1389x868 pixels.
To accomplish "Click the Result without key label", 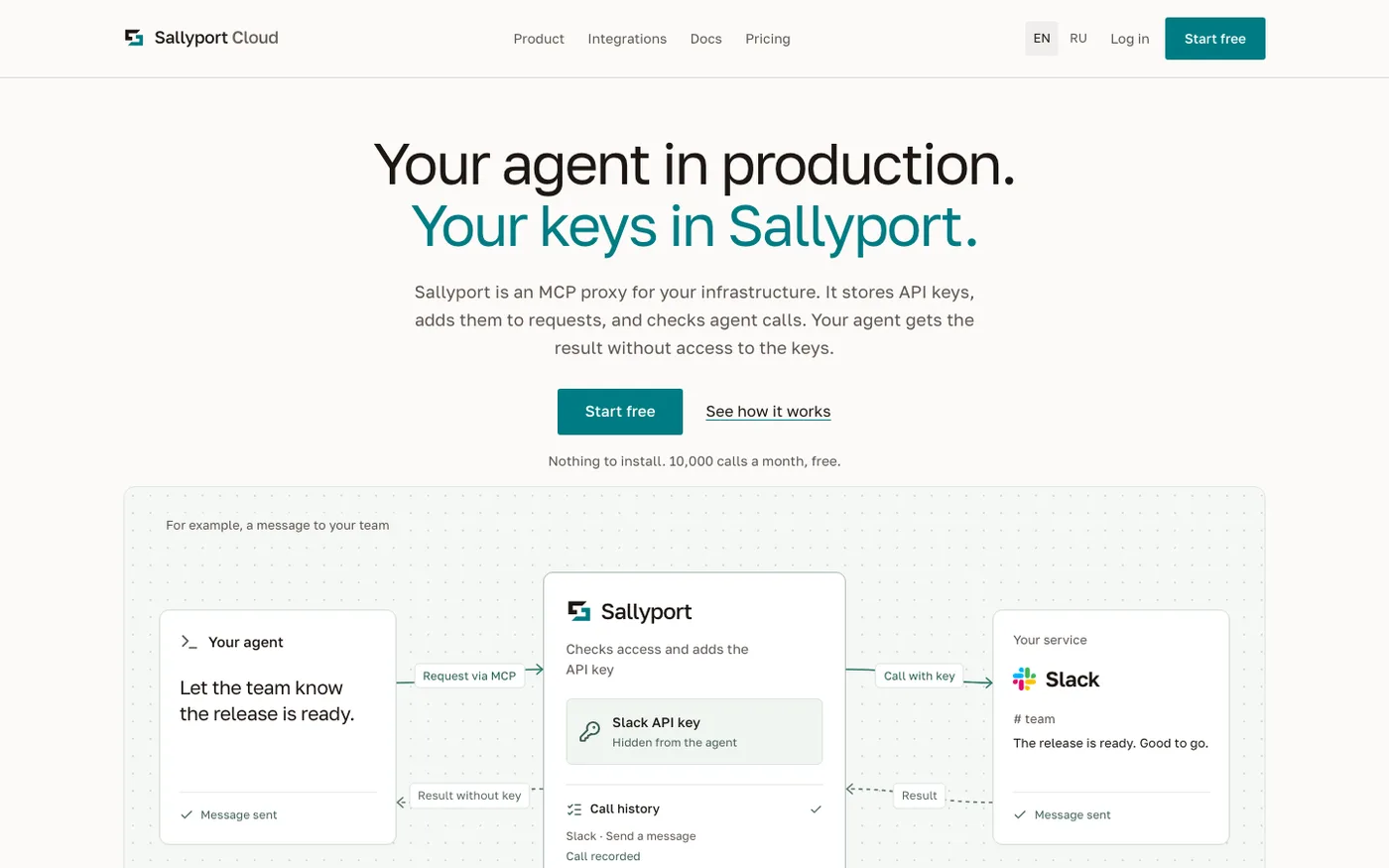I will [469, 796].
